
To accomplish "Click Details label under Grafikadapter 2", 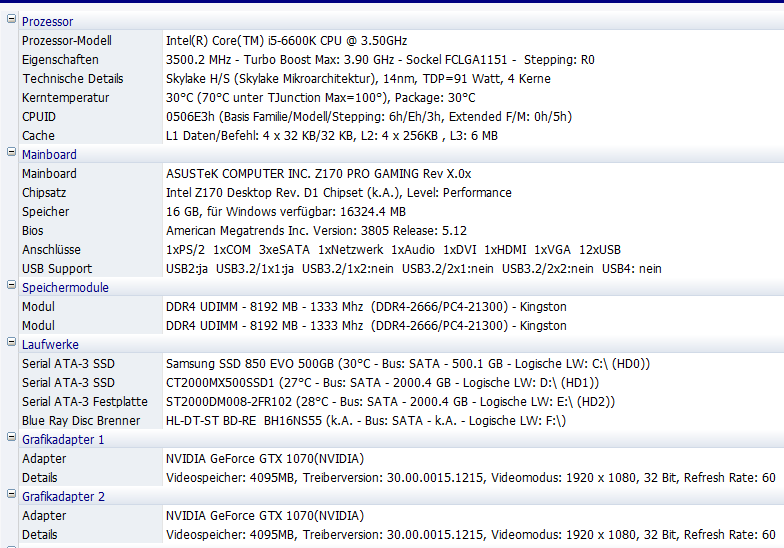I will pyautogui.click(x=40, y=534).
